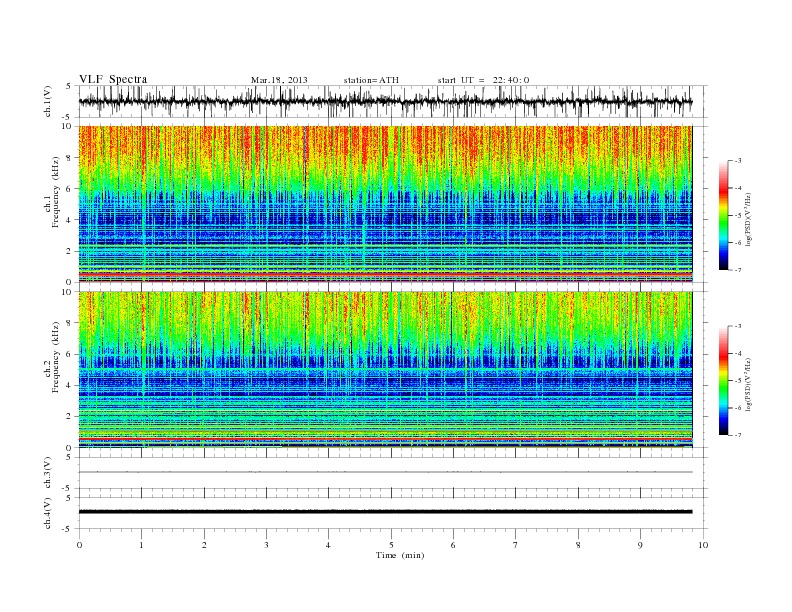Click the "-7" tick on ch.2 colorbar
The image size is (792, 612).
(x=738, y=435)
